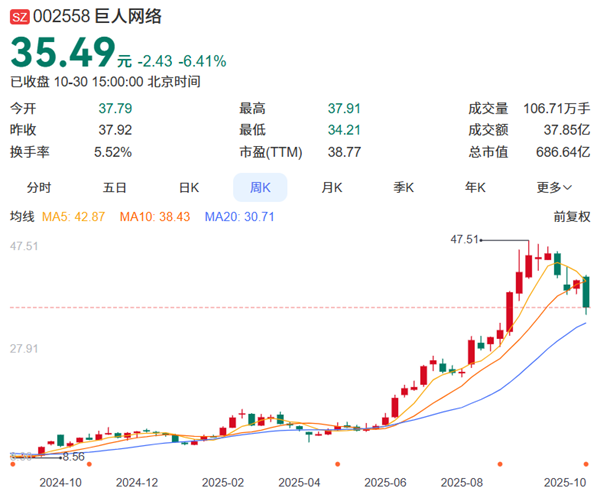Select the 日K daily candlestick tab
Viewport: 600px width, 498px height.
coord(189,188)
